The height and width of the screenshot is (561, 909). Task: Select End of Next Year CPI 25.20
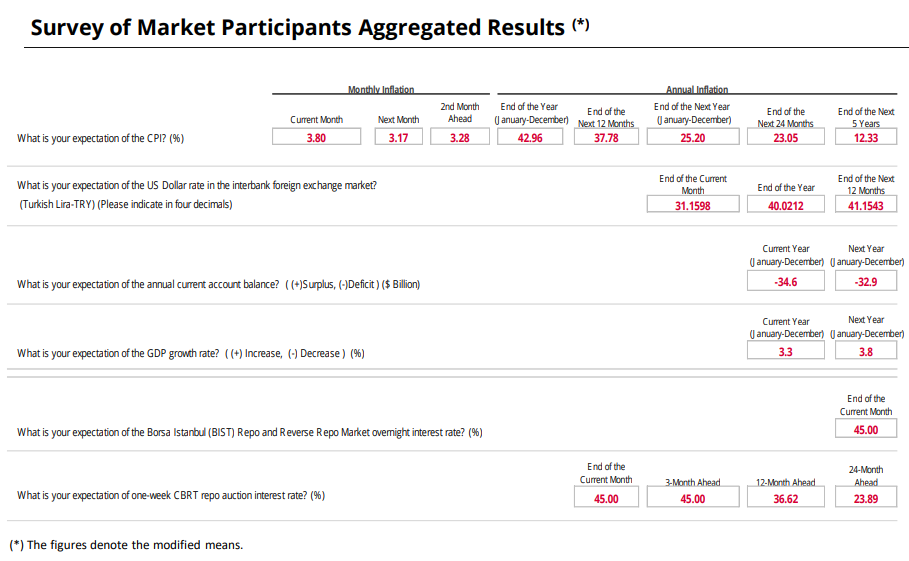[x=692, y=138]
